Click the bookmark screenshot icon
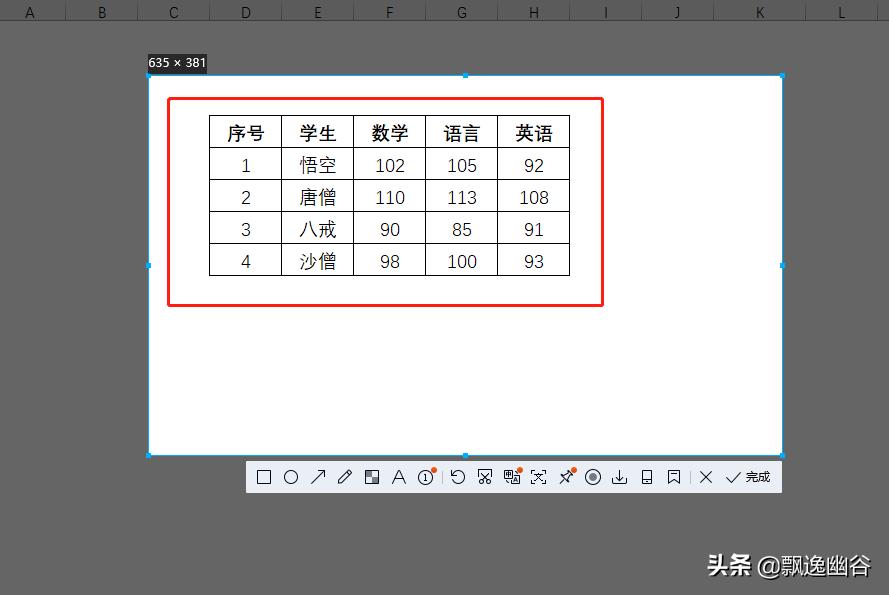Image resolution: width=889 pixels, height=595 pixels. (x=673, y=477)
